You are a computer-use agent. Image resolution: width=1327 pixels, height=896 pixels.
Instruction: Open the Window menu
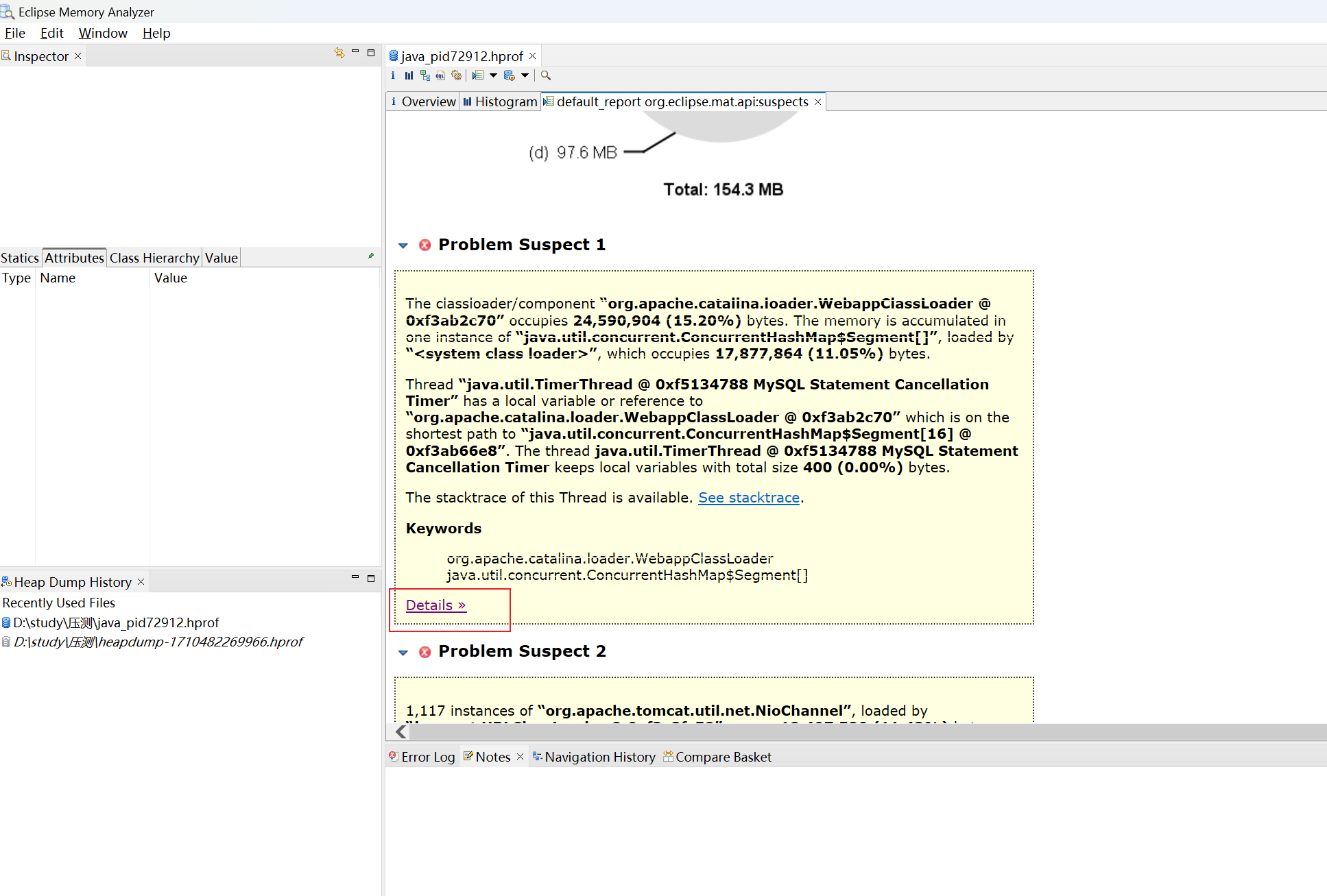[x=103, y=33]
